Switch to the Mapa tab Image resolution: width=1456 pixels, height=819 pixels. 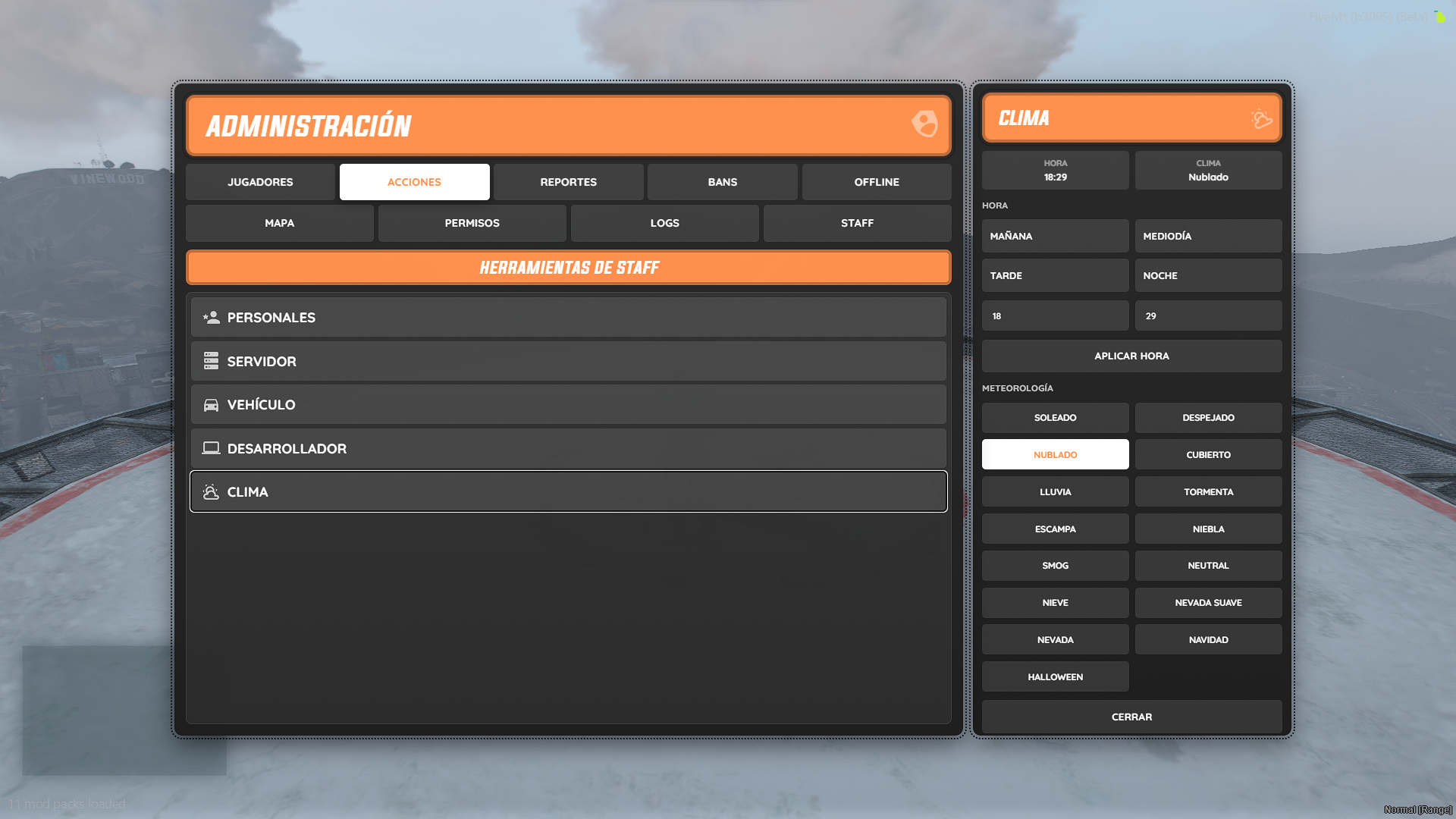click(279, 223)
